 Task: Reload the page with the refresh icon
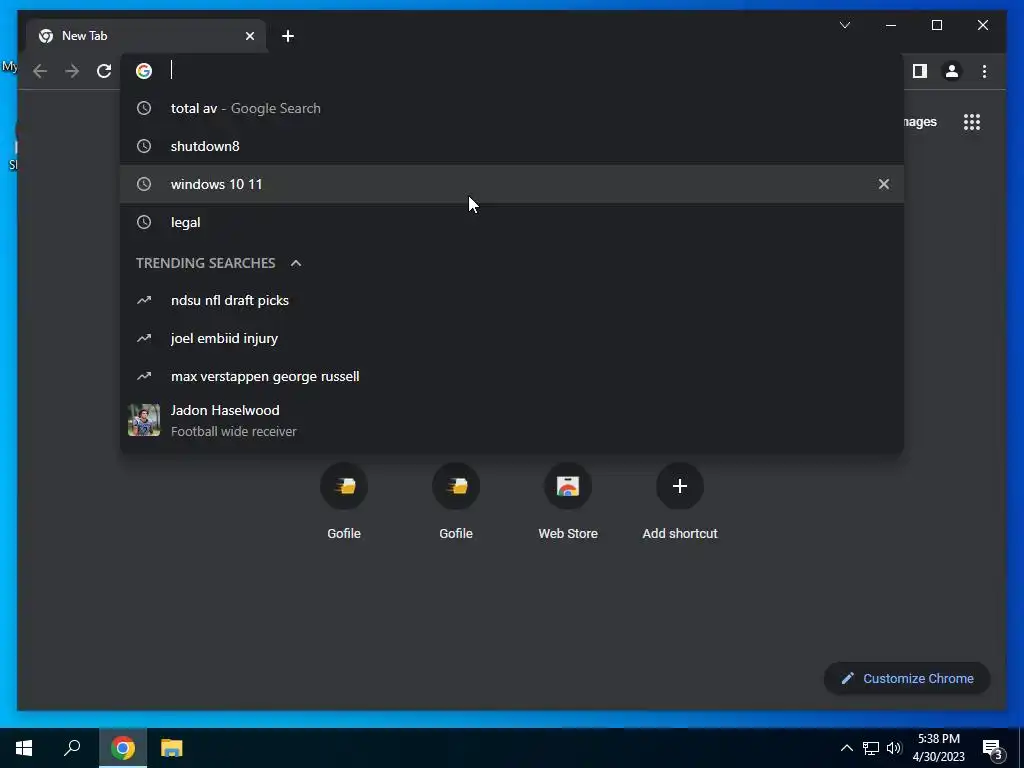coord(104,71)
